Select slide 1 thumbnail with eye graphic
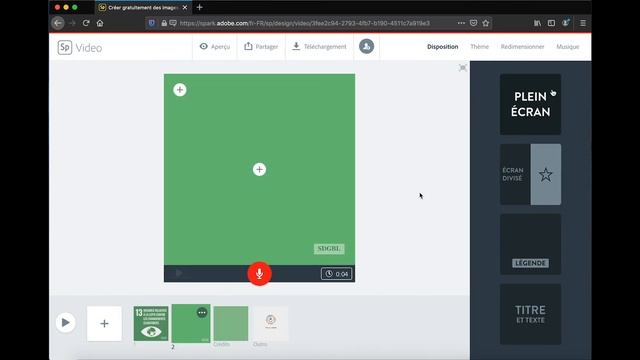The height and width of the screenshot is (360, 640). pos(151,323)
